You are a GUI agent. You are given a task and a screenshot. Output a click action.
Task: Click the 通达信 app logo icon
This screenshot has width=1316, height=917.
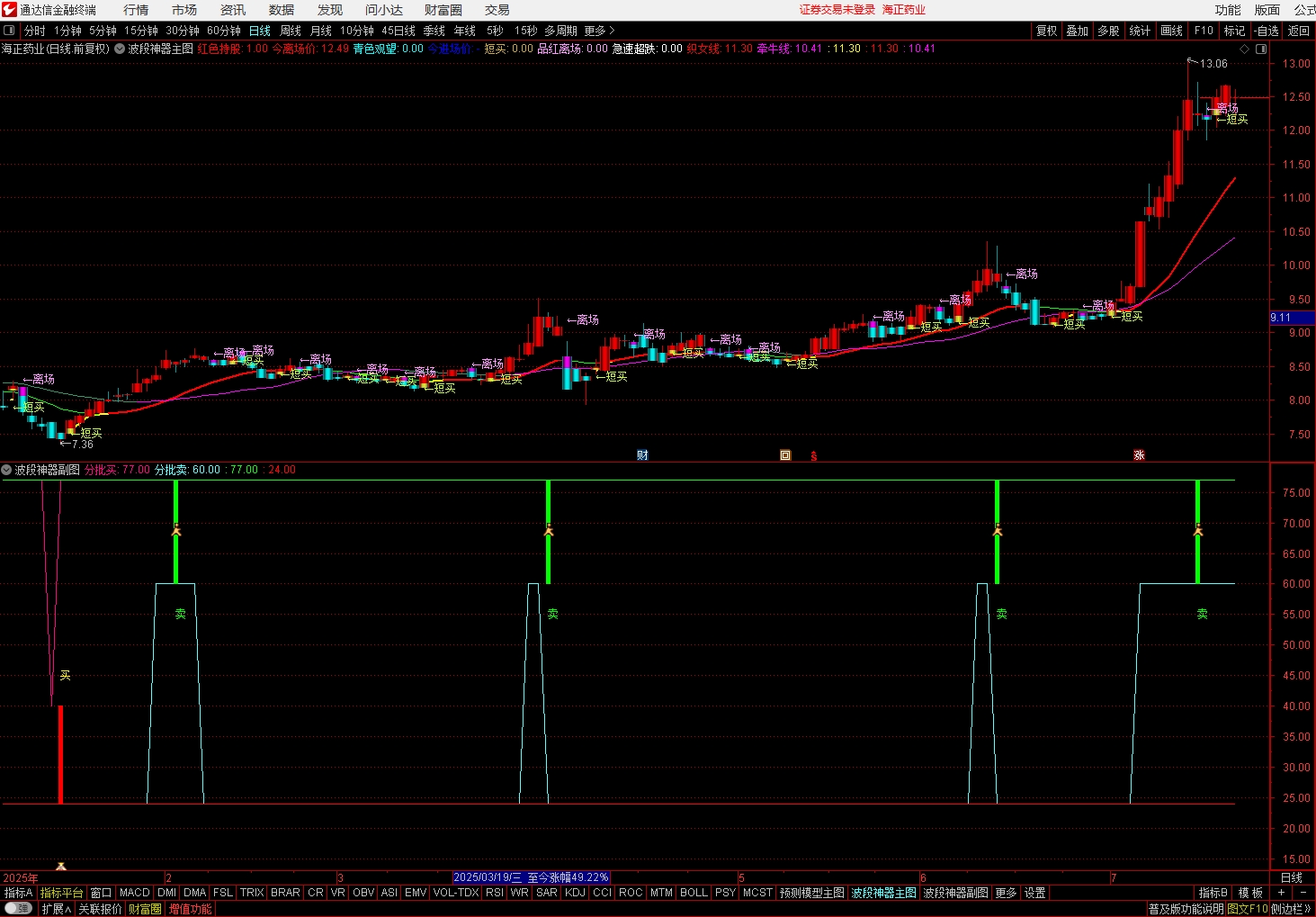(9, 10)
